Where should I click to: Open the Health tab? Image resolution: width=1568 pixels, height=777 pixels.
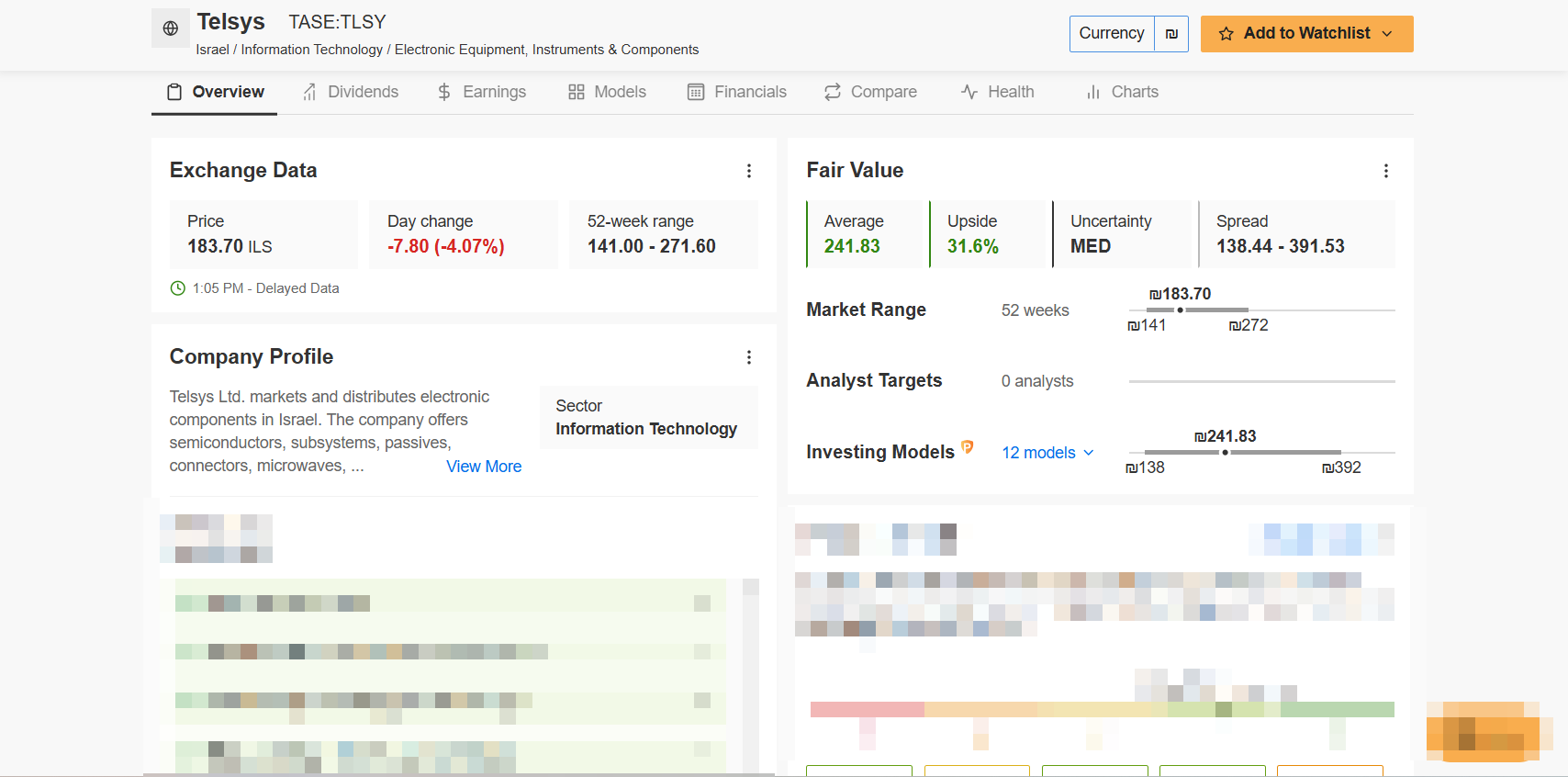pyautogui.click(x=998, y=92)
